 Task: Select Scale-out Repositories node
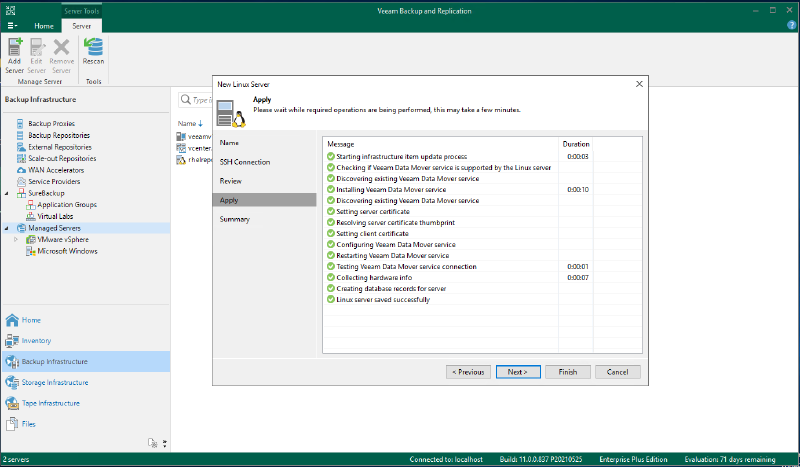62,158
